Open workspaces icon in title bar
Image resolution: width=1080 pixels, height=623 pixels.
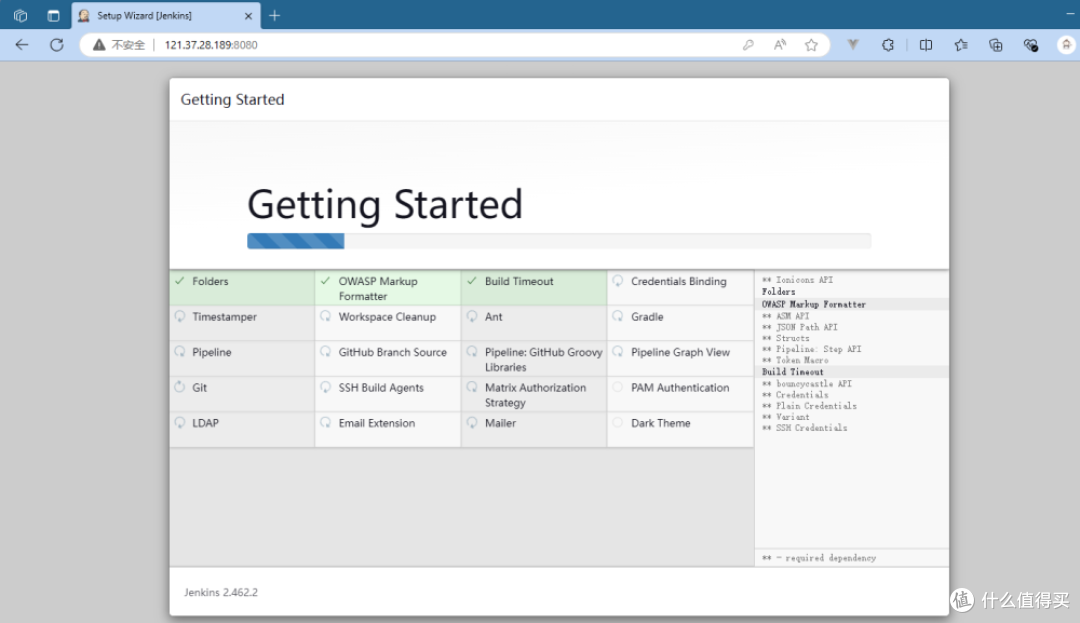point(21,15)
